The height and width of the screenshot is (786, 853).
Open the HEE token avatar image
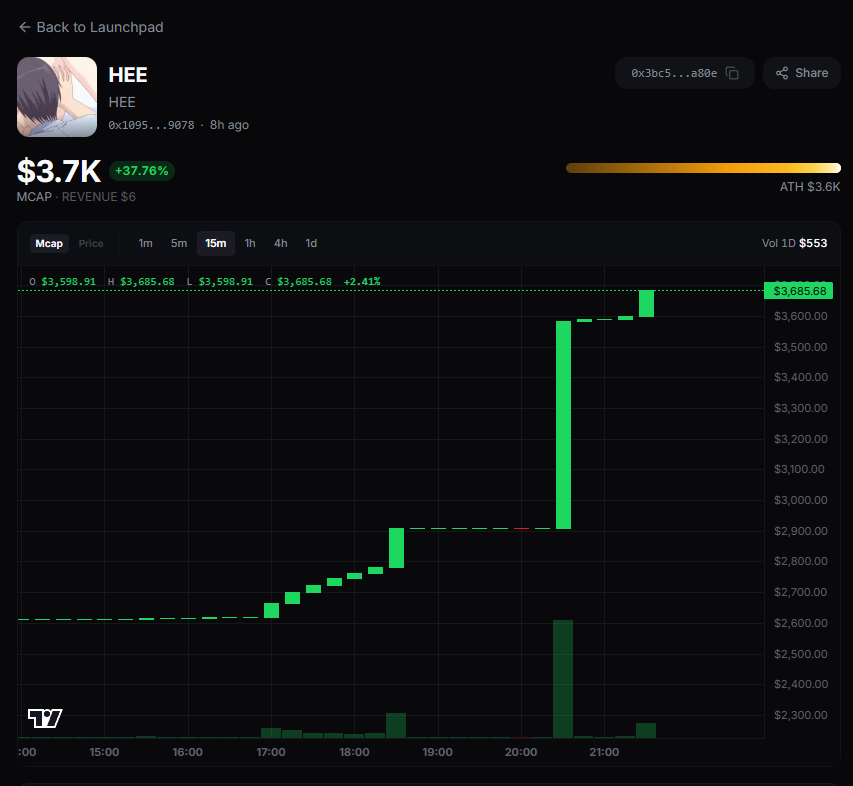(57, 97)
